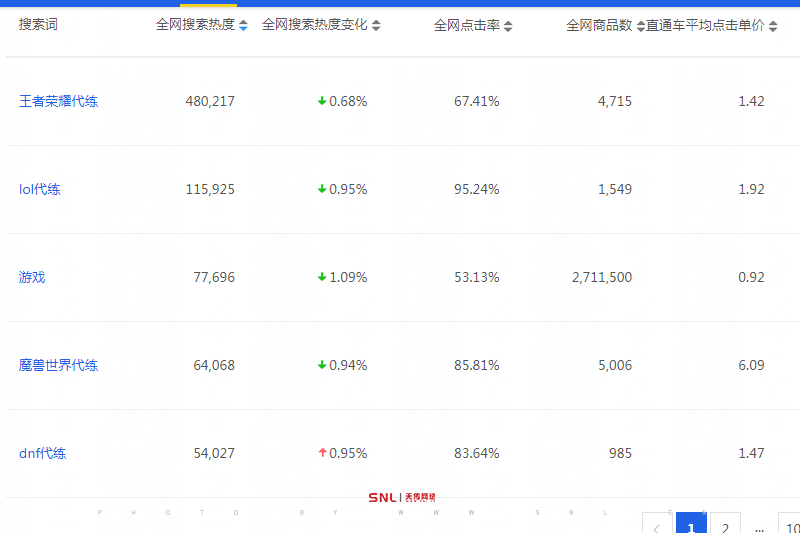The height and width of the screenshot is (533, 800).
Task: Sort by 直通车平均点击单价 column arrows
Action: pyautogui.click(x=773, y=26)
